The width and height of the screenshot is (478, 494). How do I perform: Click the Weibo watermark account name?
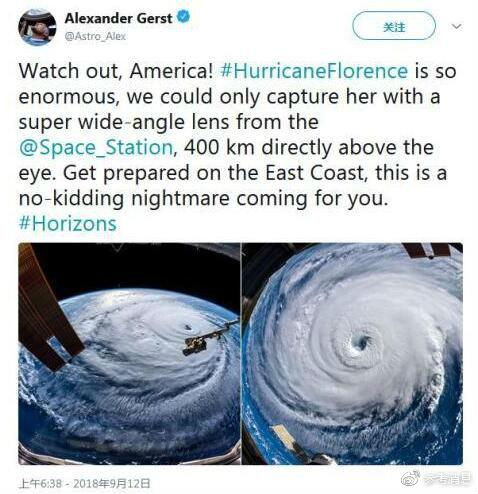point(447,479)
